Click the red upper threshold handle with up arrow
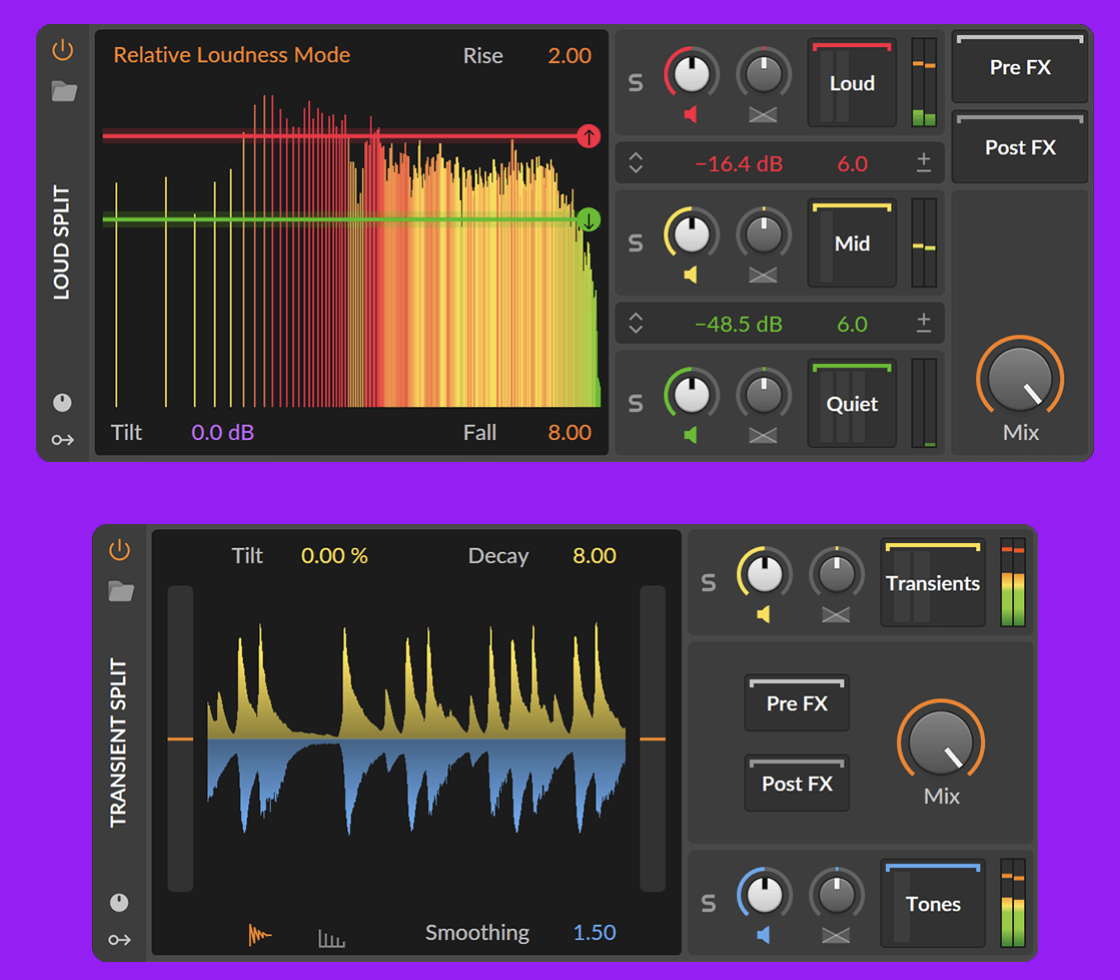 click(589, 136)
